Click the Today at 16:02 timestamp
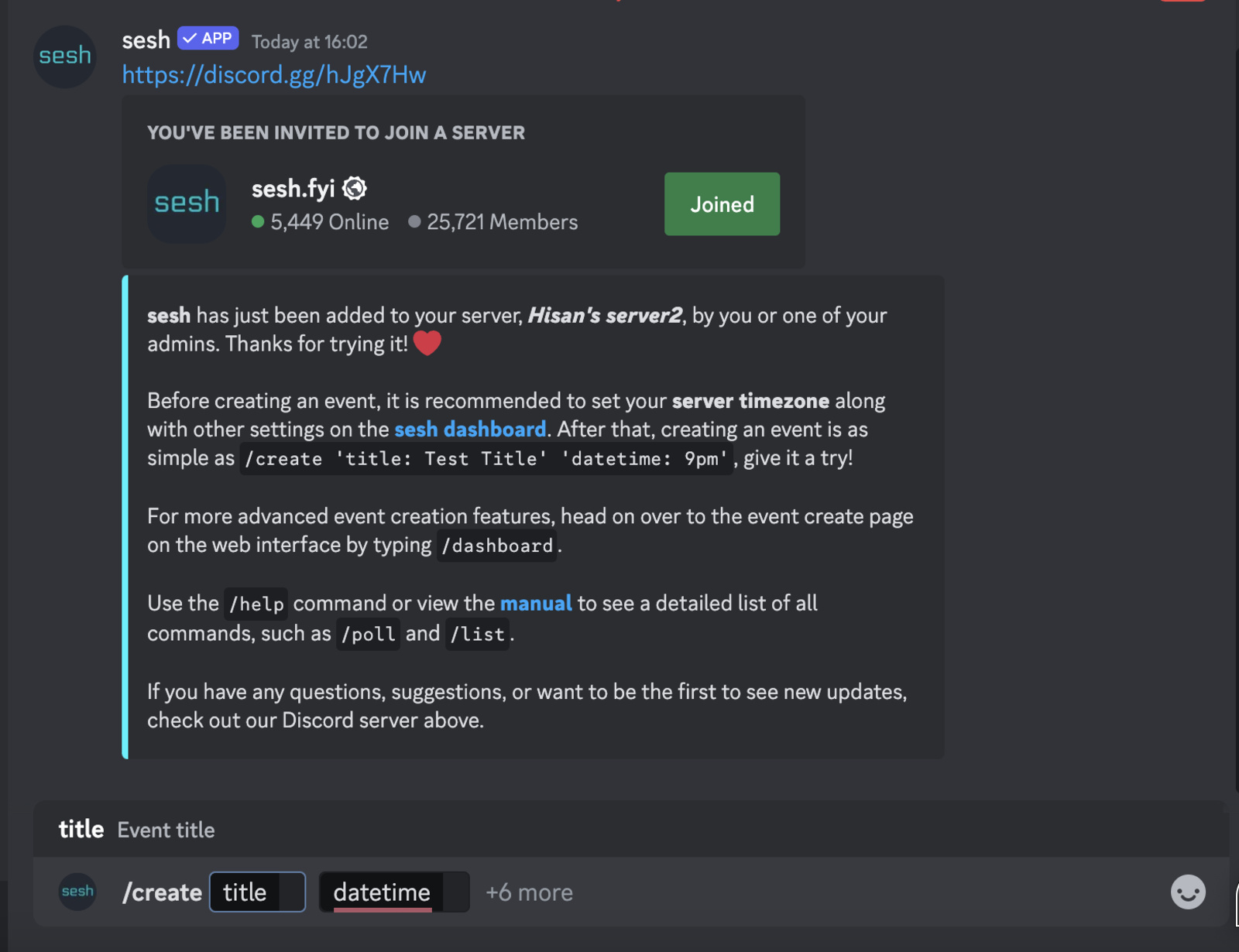Screen dimensions: 1239x952 [308, 42]
